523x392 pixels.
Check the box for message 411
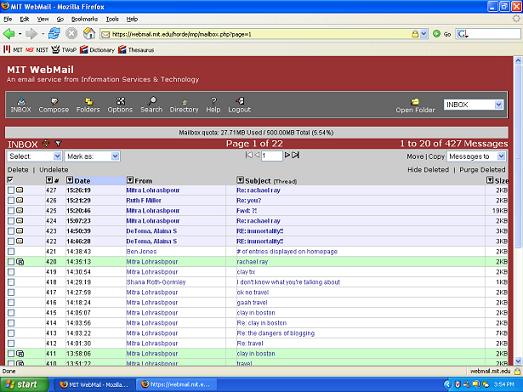(x=11, y=353)
